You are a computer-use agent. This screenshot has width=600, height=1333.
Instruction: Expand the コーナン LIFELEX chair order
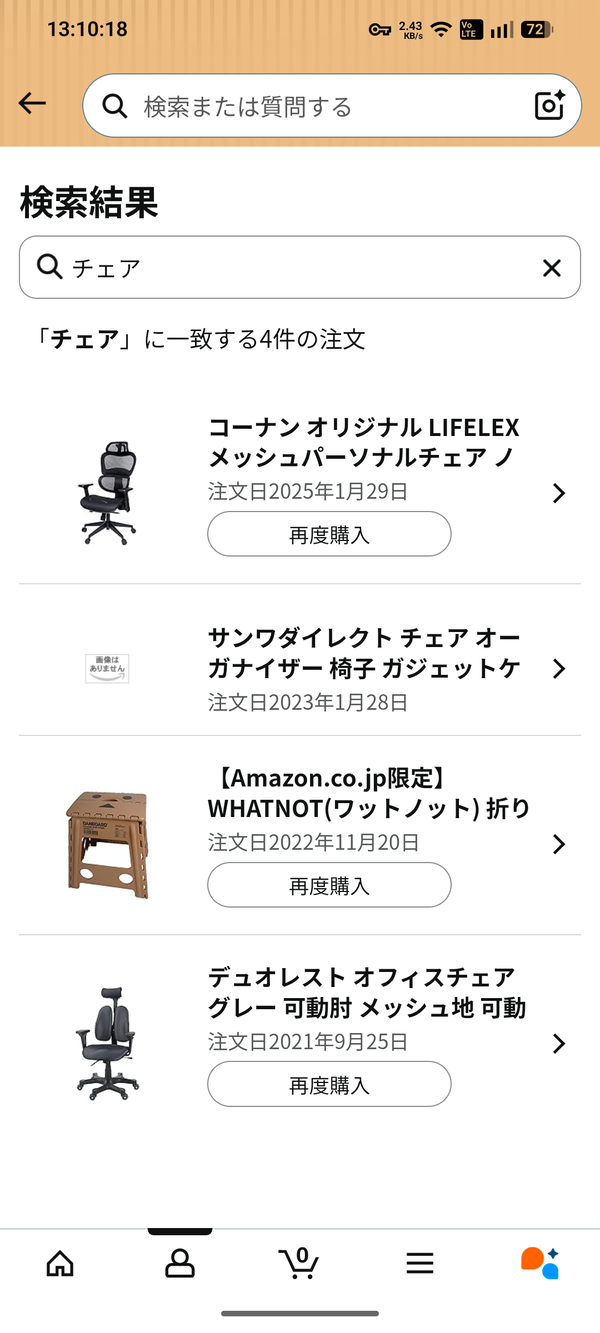click(559, 493)
